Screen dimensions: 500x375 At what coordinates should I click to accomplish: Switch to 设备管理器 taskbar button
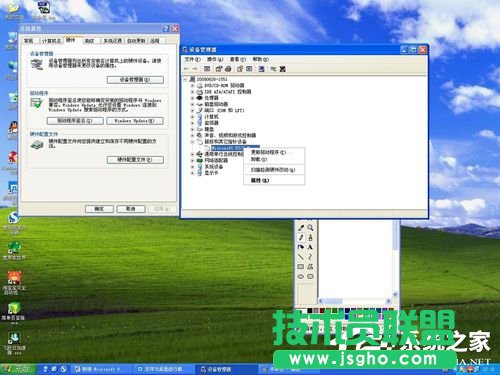228,369
